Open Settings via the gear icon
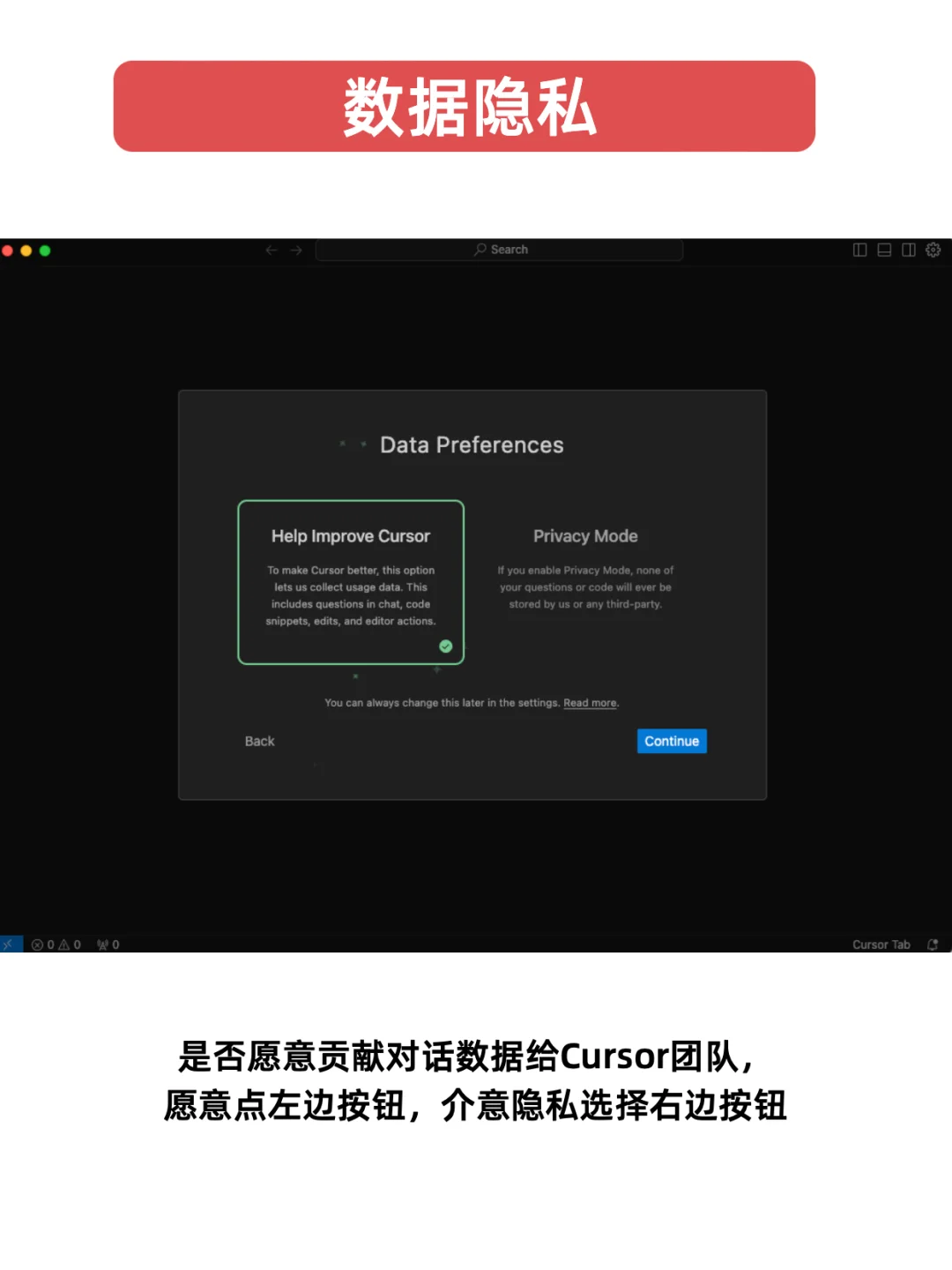This screenshot has width=952, height=1270. 933,250
